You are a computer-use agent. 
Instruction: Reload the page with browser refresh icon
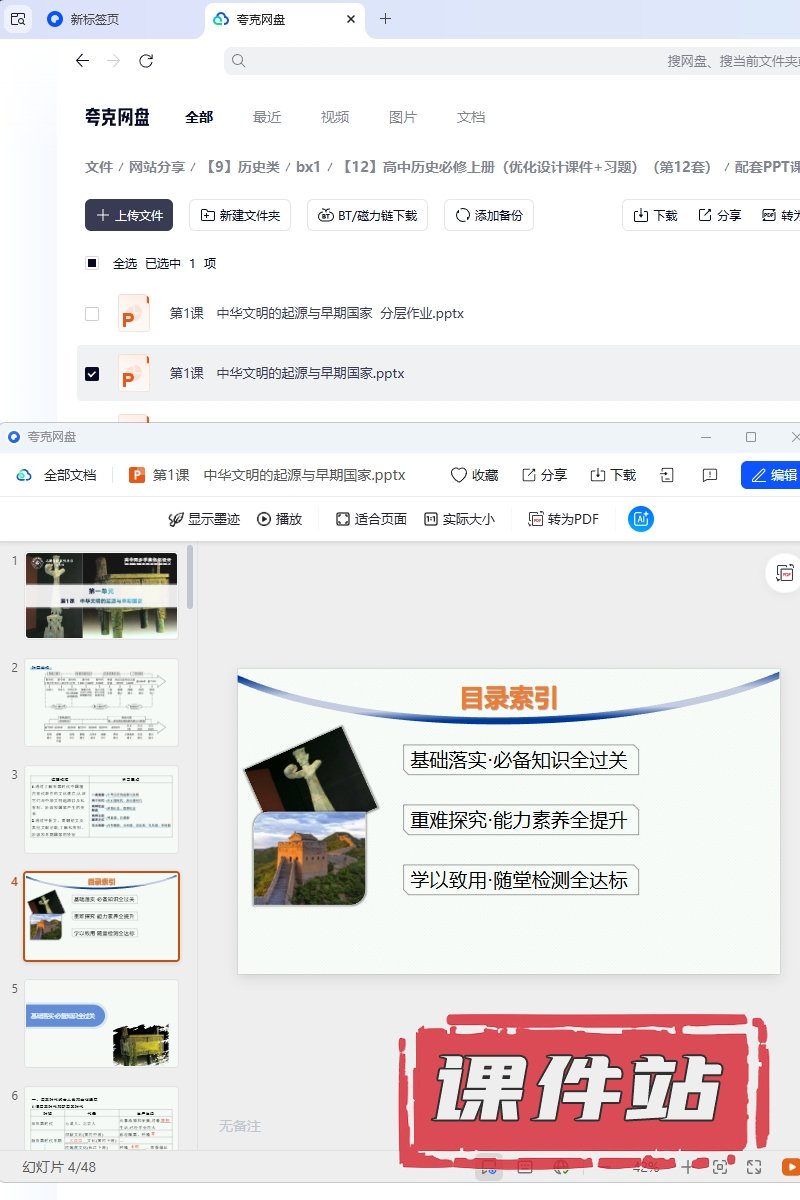tap(146, 61)
